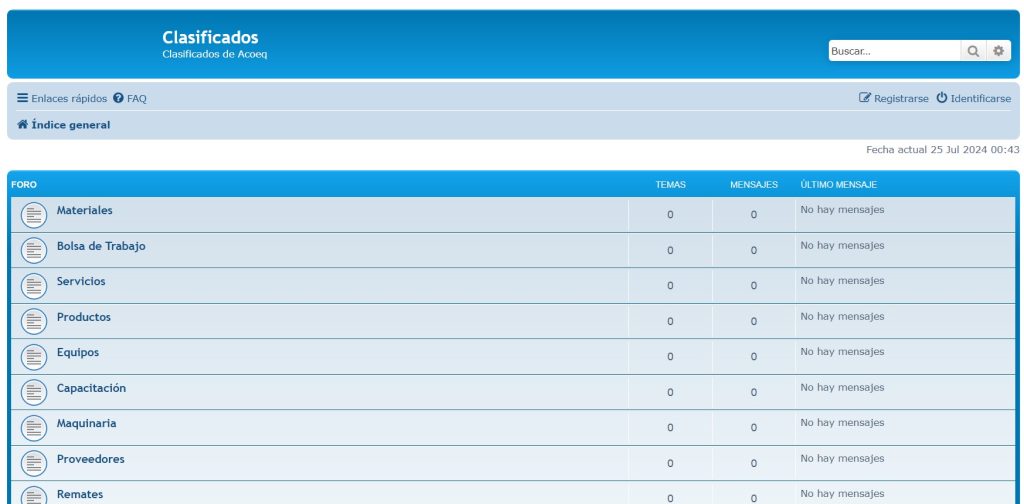Viewport: 1024px width, 504px height.
Task: Click the Materiales forum icon
Action: point(34,215)
